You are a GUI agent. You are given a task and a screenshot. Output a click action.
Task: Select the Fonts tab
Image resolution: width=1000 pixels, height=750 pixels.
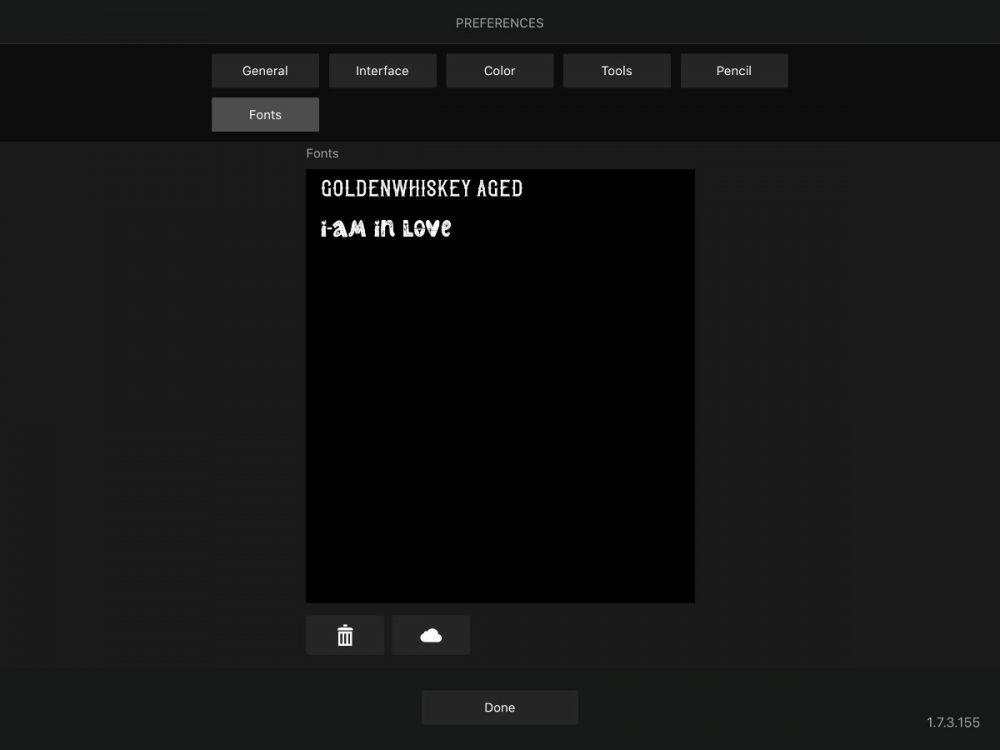(265, 115)
